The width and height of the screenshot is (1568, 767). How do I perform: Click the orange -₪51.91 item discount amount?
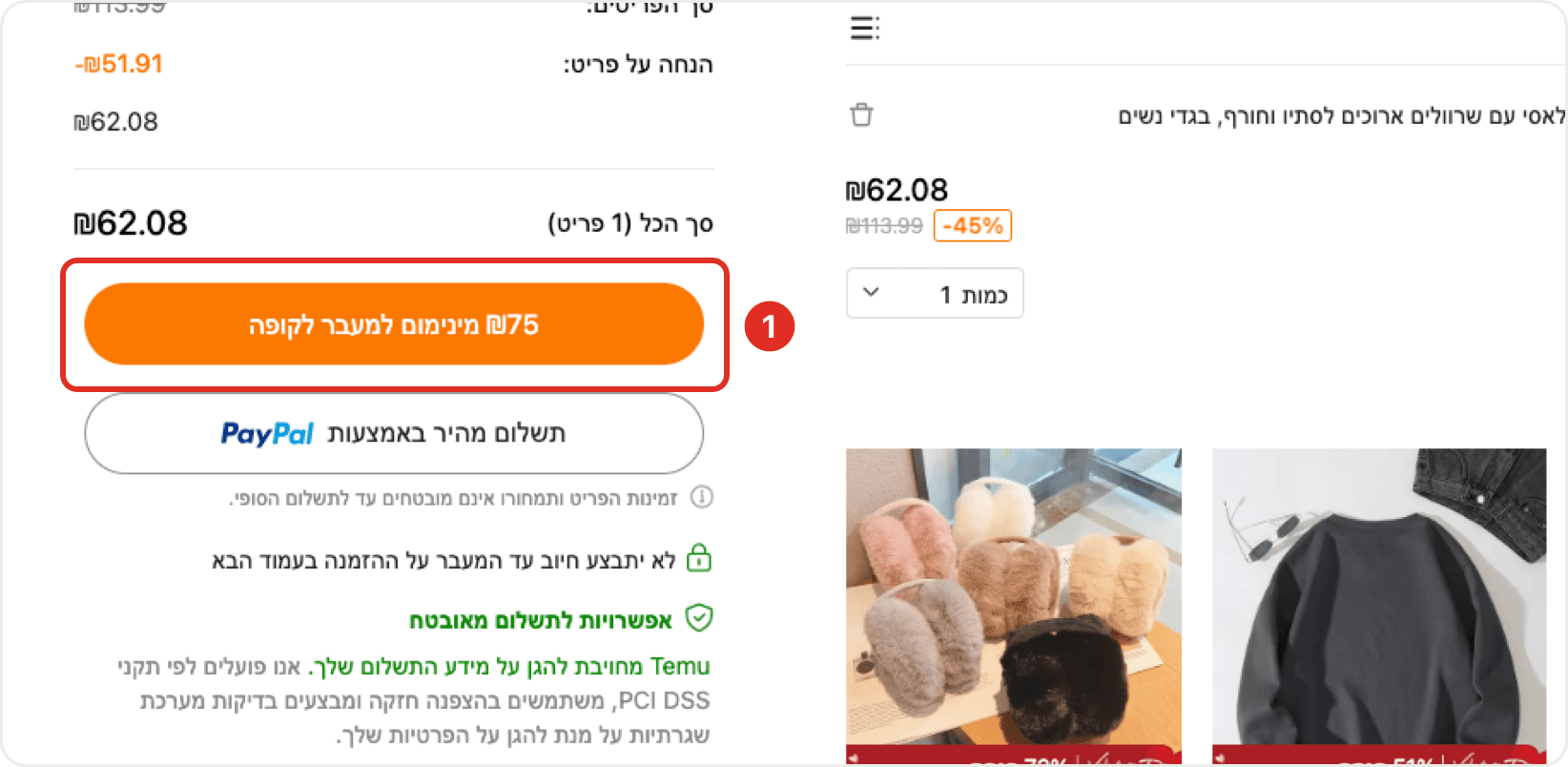[119, 64]
